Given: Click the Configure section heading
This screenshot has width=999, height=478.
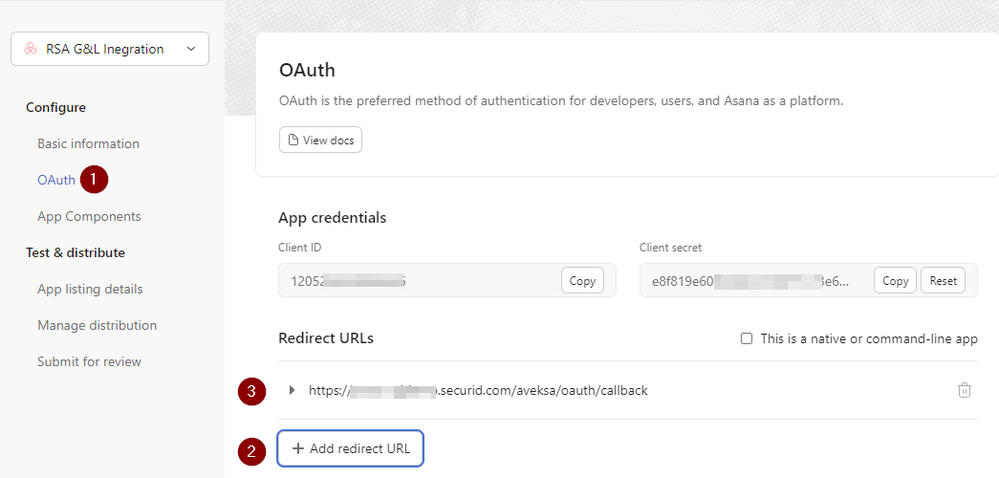Looking at the screenshot, I should point(55,107).
